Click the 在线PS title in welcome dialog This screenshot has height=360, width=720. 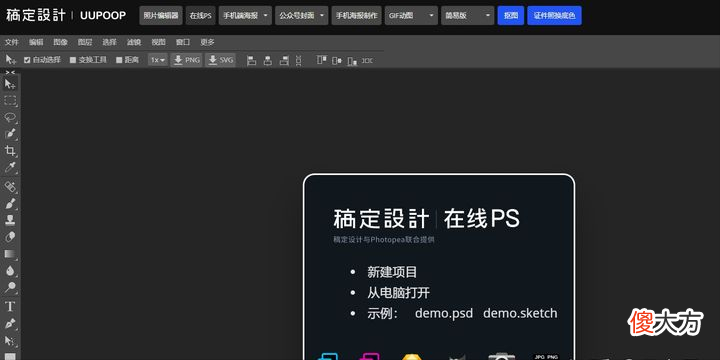(x=481, y=219)
